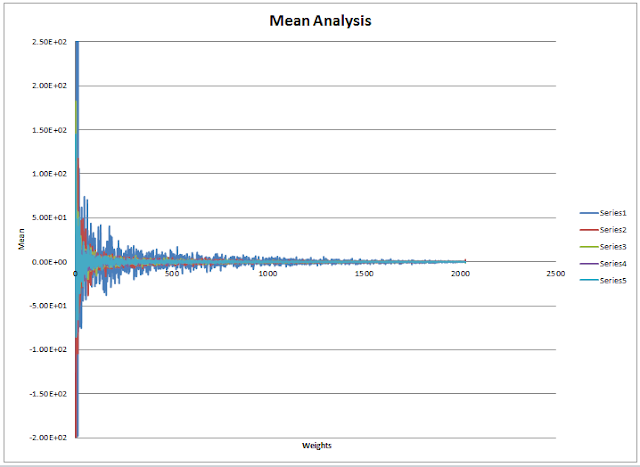
Task: Click the 1500 x-axis tick label
Action: point(364,274)
